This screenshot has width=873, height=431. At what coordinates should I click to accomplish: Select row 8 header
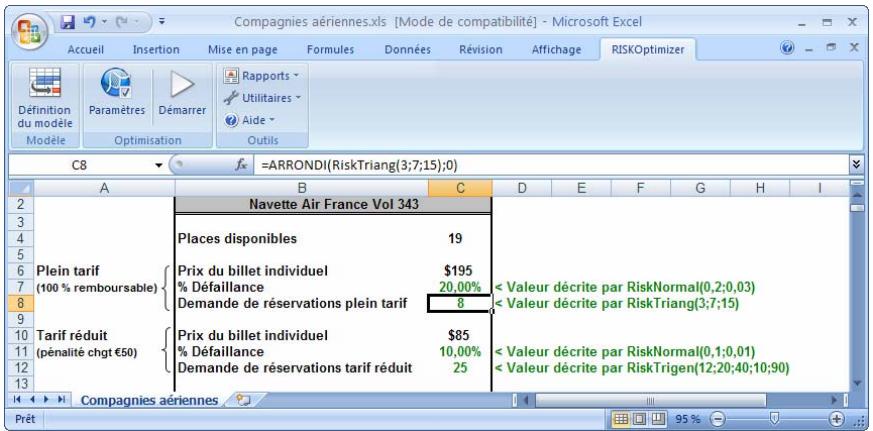tap(20, 303)
